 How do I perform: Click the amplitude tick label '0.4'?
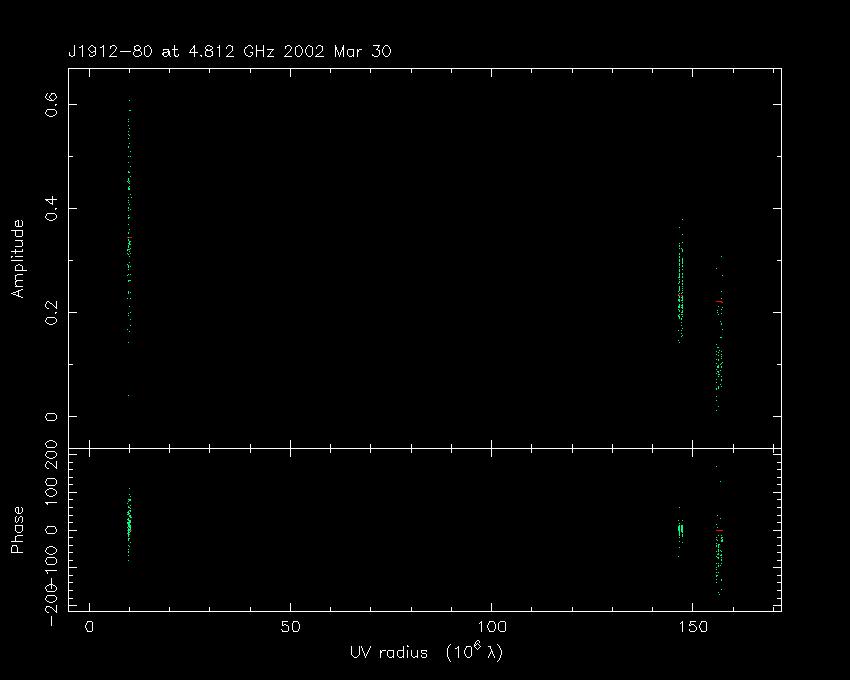point(51,208)
